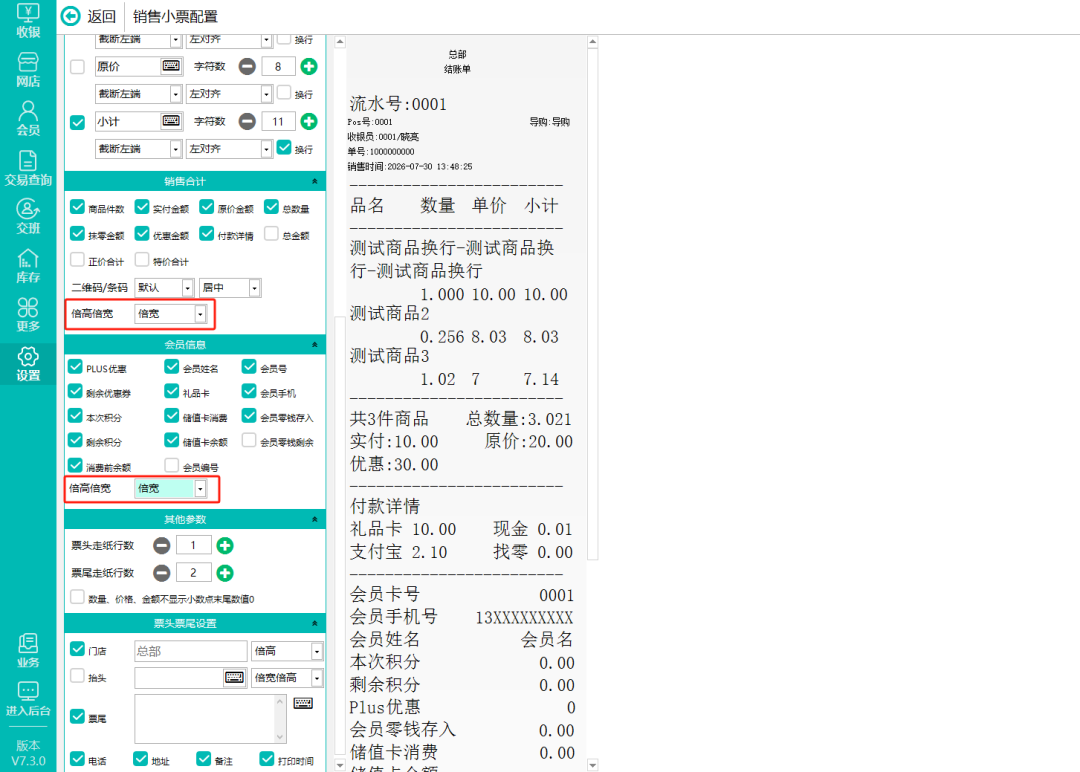The width and height of the screenshot is (1080, 772).
Task: Open the 交班 shift handover icon
Action: (x=28, y=217)
